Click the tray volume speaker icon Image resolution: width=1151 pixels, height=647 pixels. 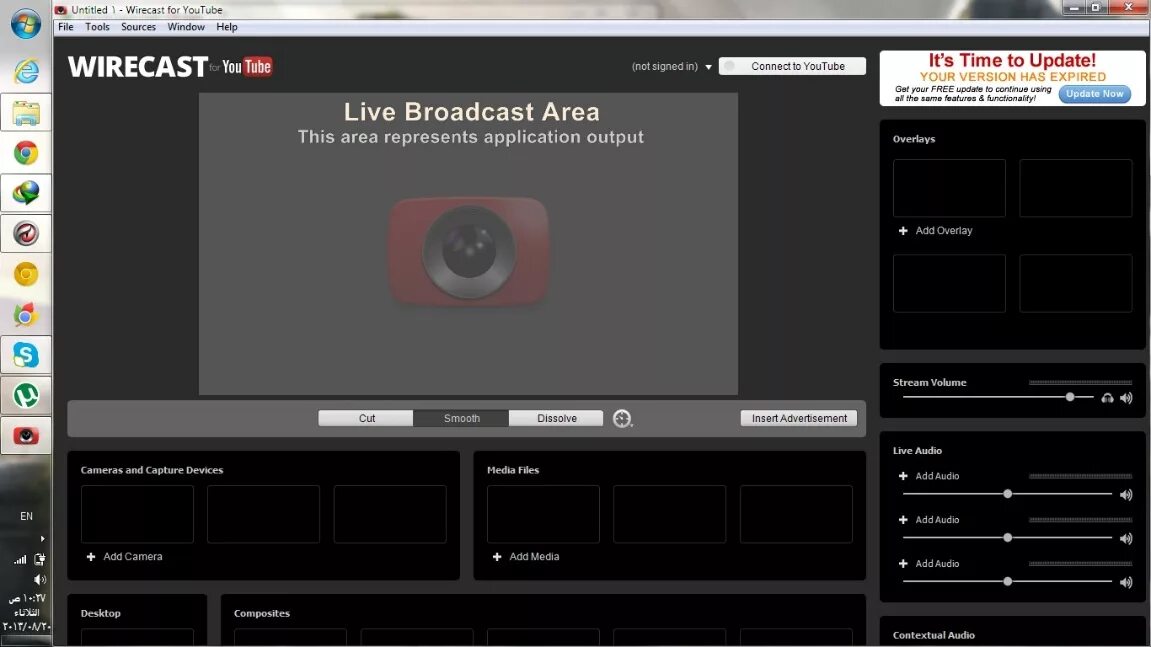pos(40,579)
